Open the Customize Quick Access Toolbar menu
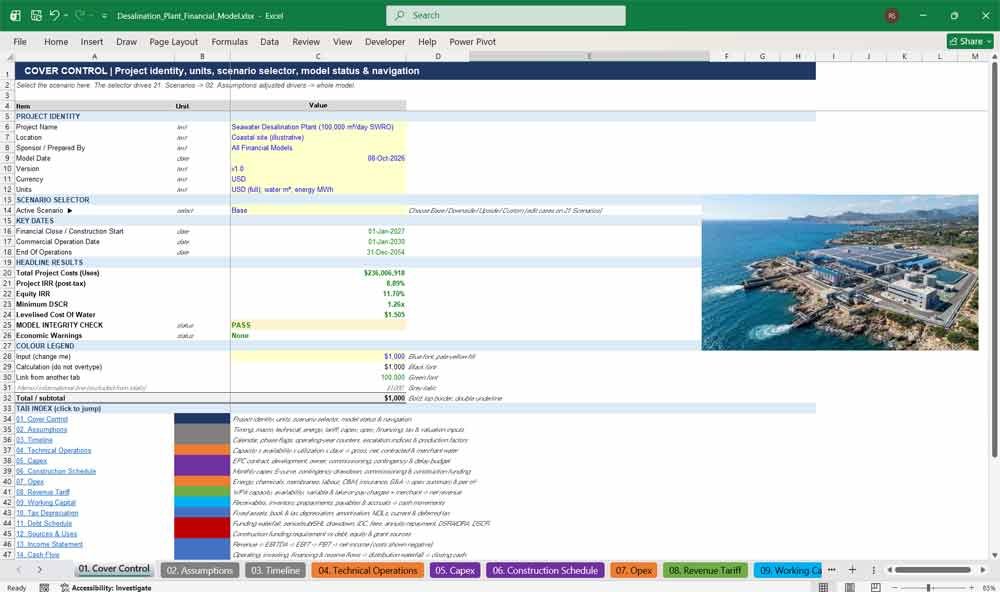Screen dimensions: 1000x592 104,16
